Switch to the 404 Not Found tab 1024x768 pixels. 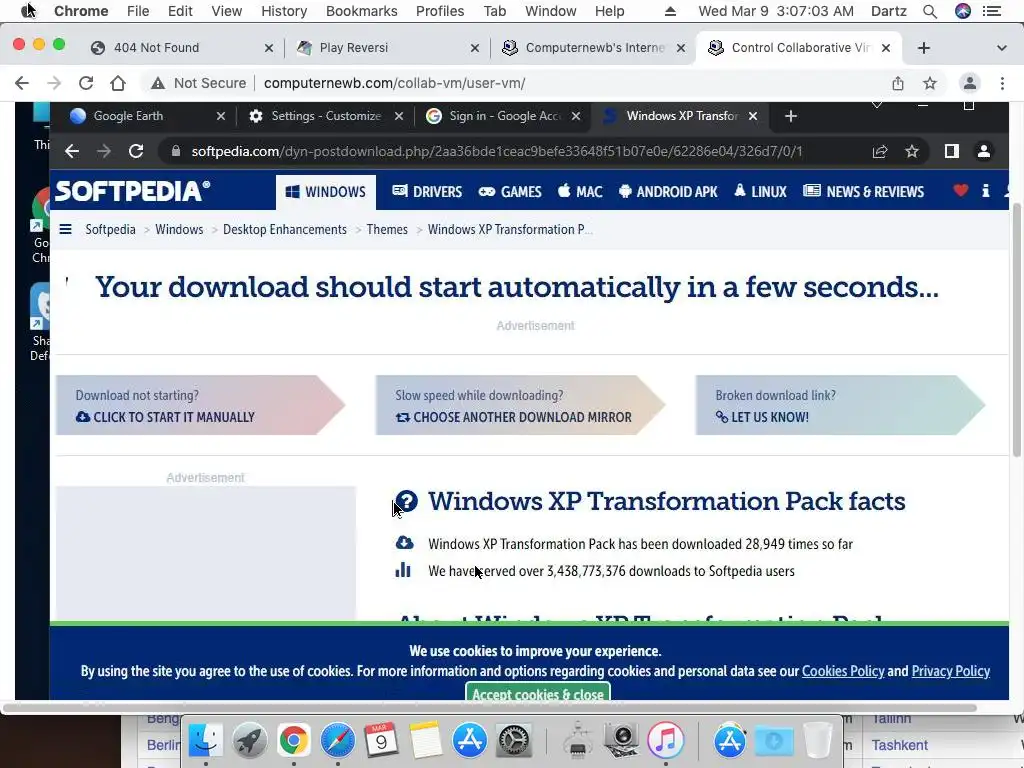pyautogui.click(x=182, y=48)
